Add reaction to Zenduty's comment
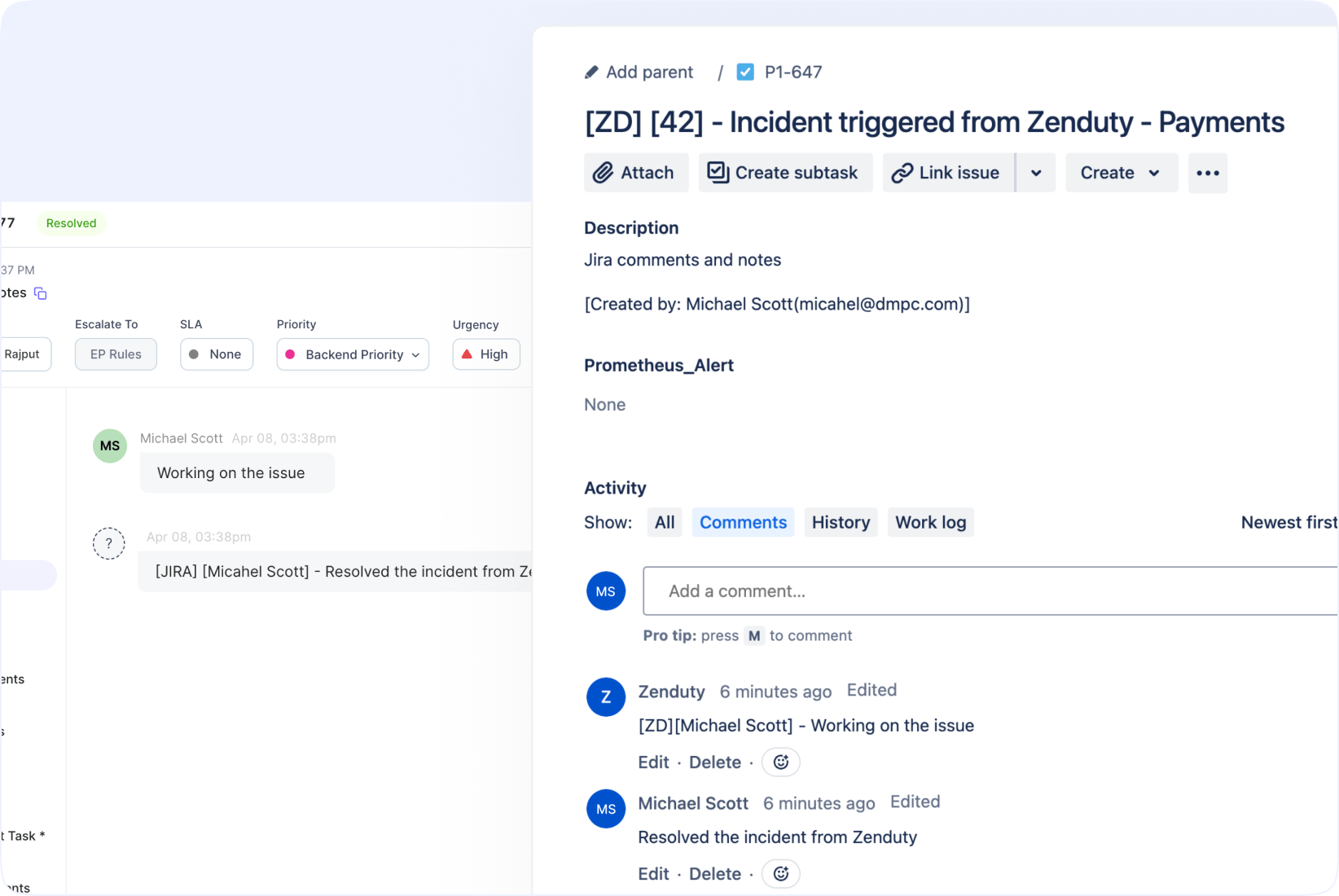The image size is (1339, 896). (780, 762)
